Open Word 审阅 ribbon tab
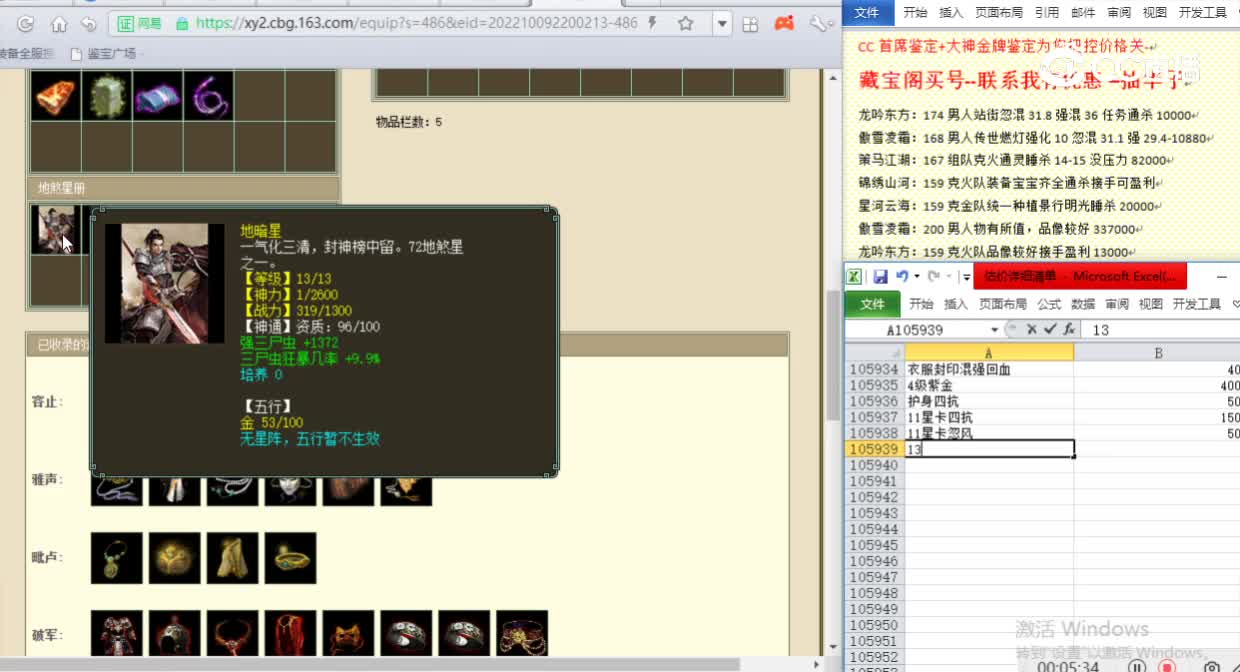Screen dimensions: 1240x672 [x=1119, y=13]
